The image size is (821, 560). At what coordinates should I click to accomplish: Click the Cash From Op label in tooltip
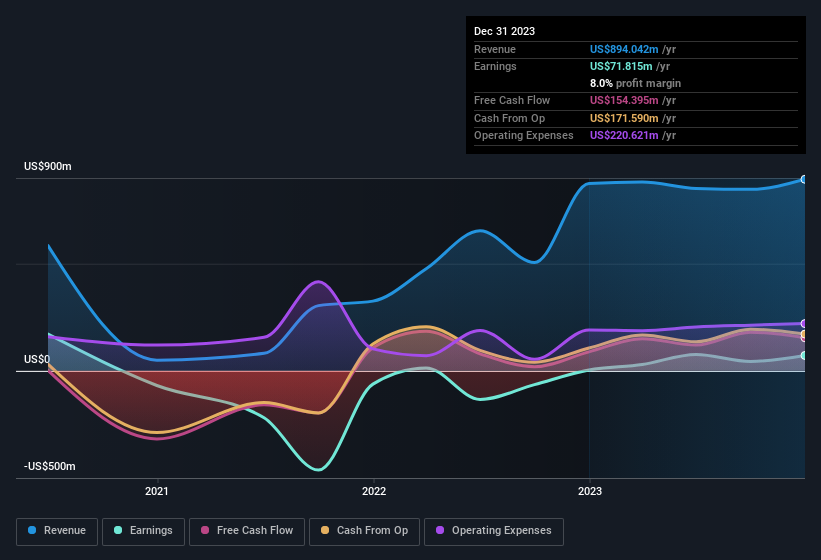point(509,118)
